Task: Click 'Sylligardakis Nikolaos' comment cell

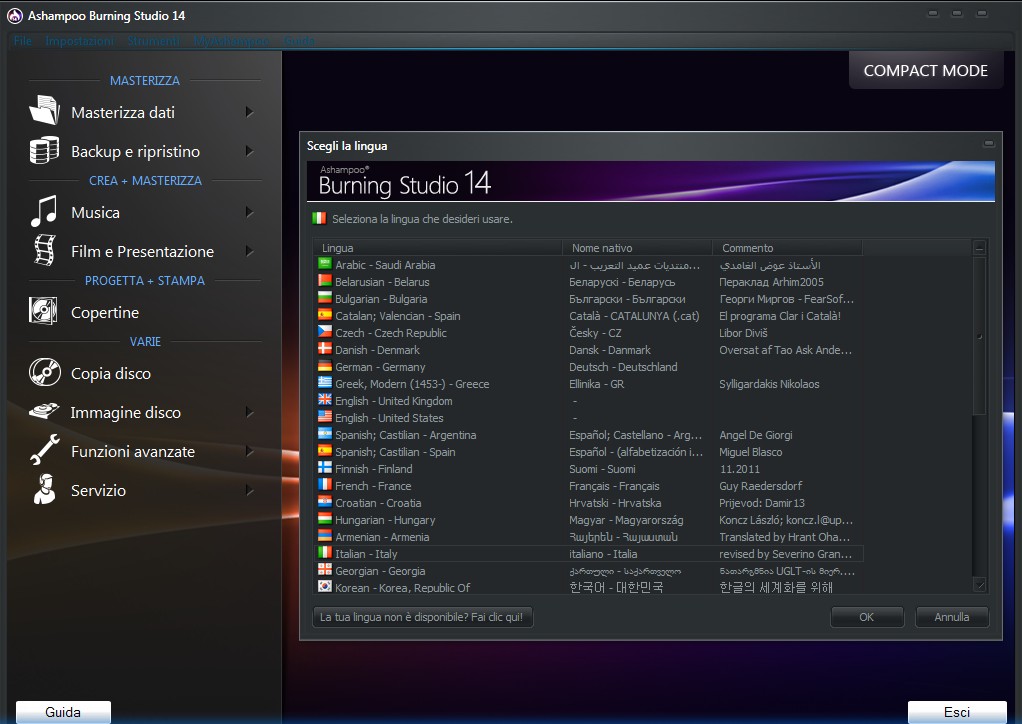Action: [x=769, y=384]
